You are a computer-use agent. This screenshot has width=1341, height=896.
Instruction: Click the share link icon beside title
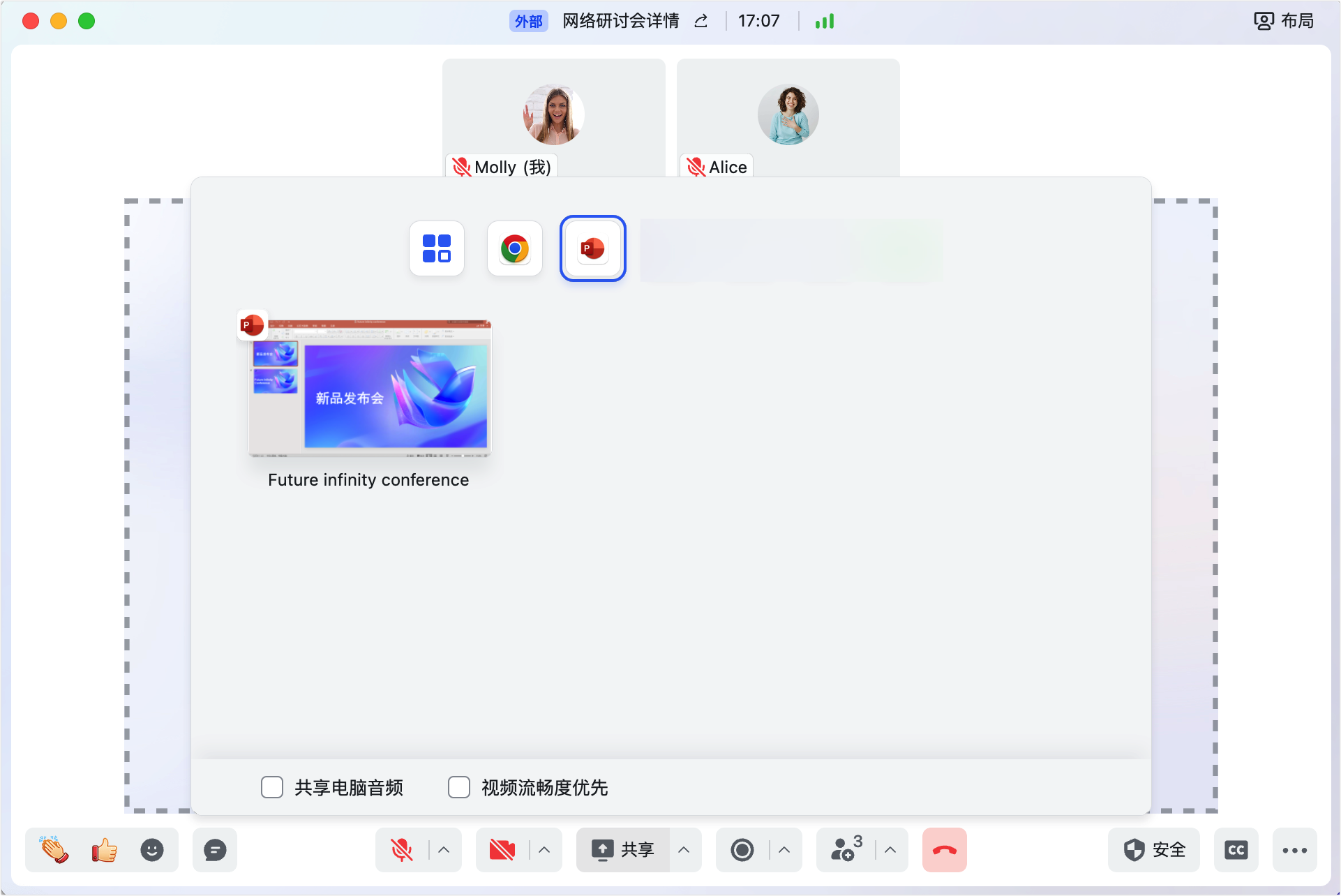point(701,21)
